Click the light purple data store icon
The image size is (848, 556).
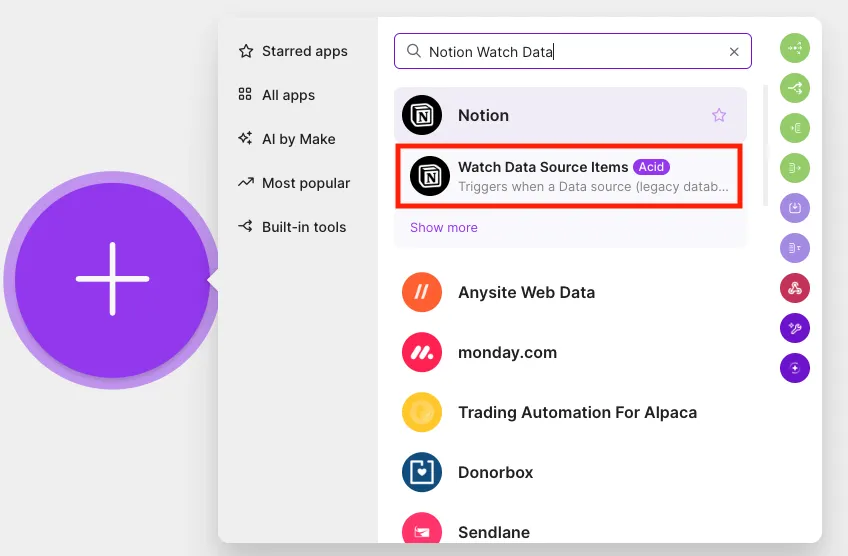[x=795, y=208]
